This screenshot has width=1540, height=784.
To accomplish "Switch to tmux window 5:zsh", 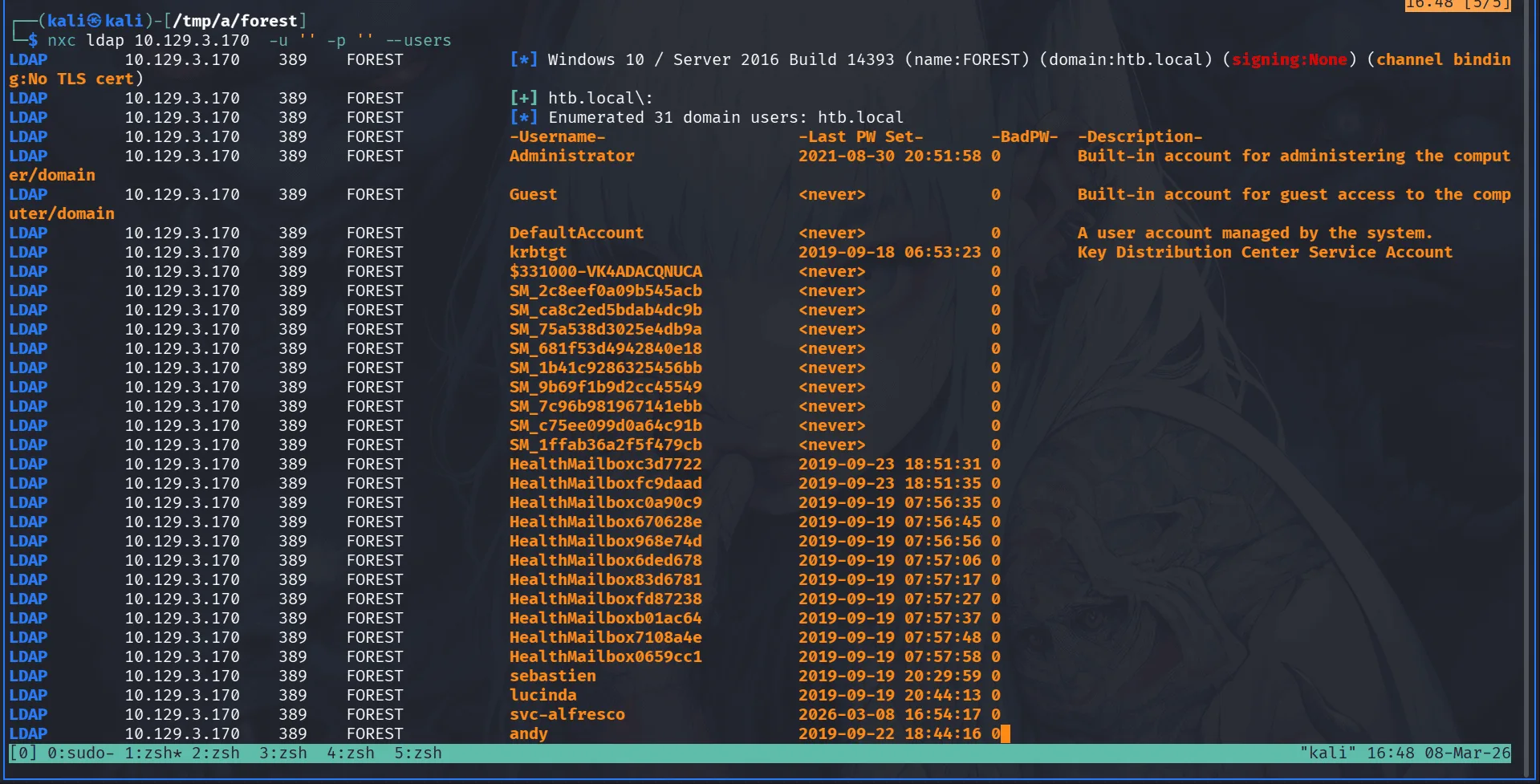I will click(x=417, y=753).
